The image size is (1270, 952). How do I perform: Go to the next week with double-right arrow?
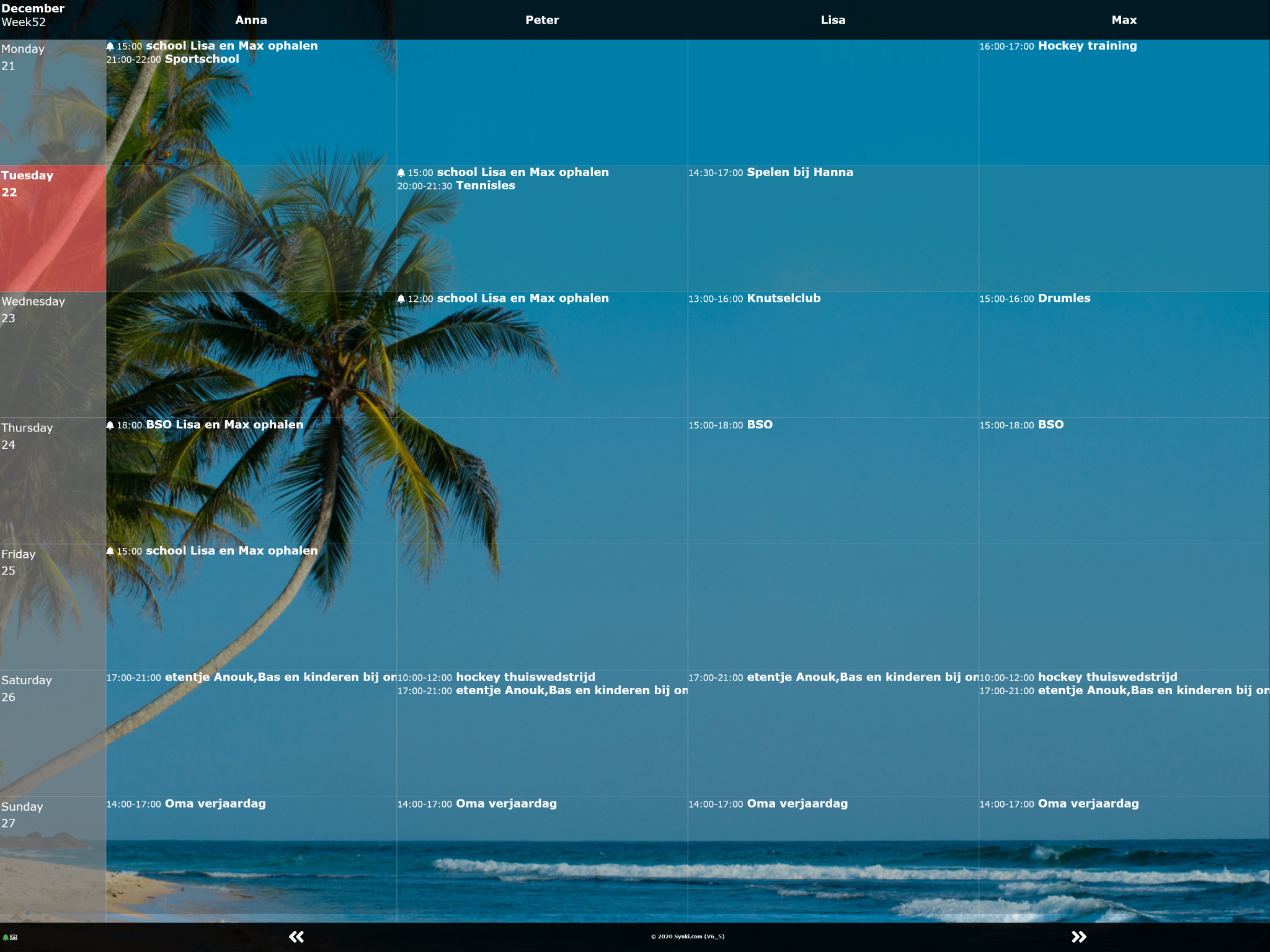point(1078,937)
